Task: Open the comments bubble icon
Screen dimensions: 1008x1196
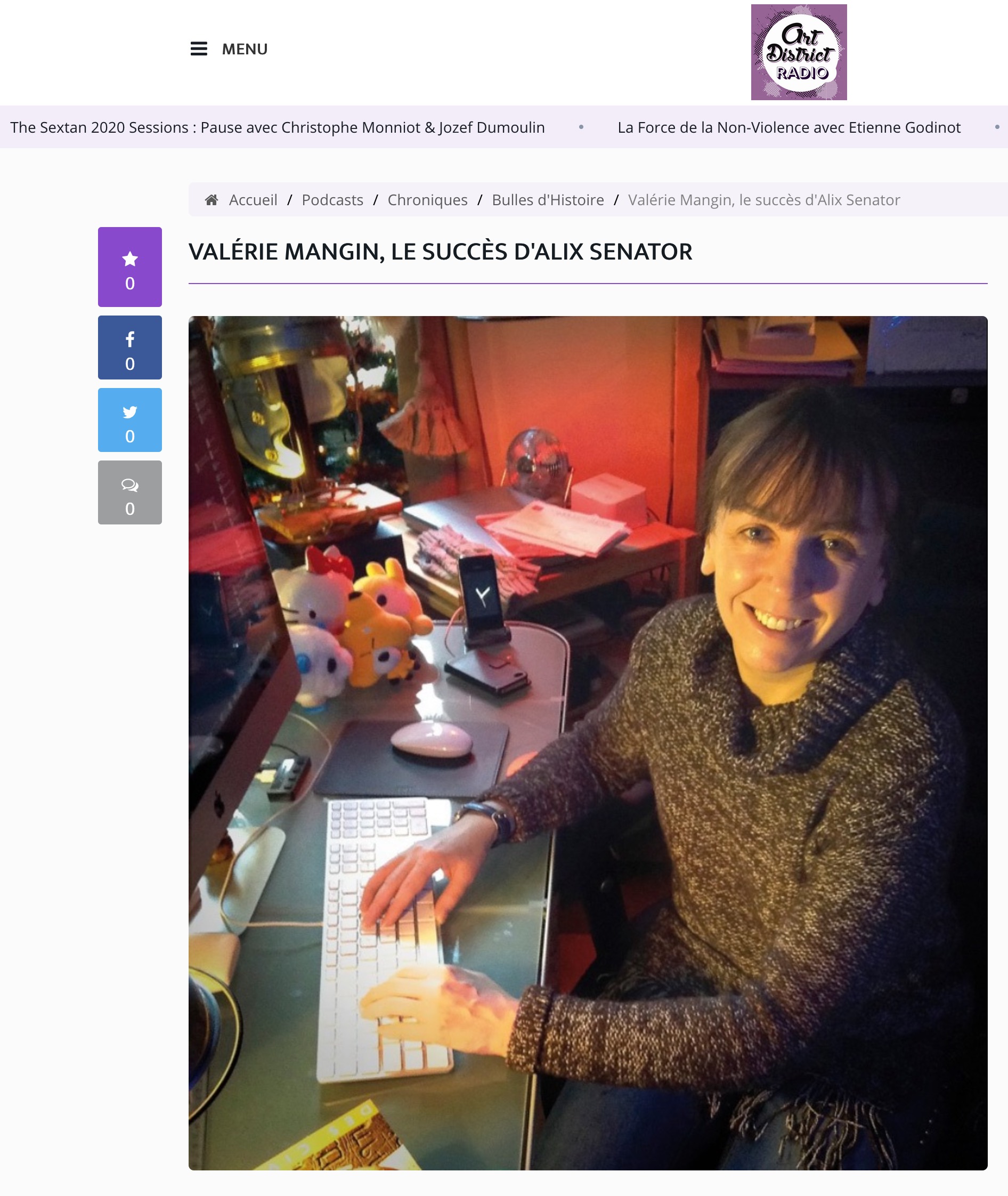Action: tap(129, 493)
